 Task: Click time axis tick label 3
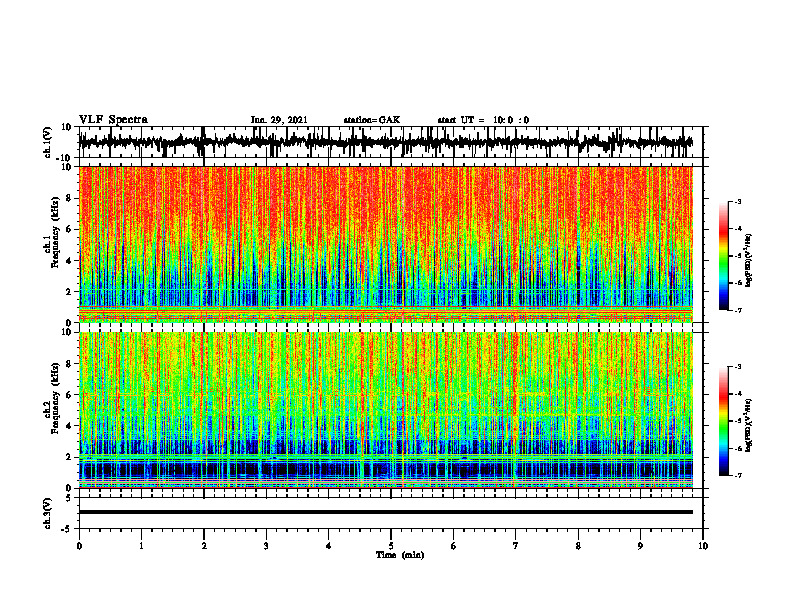(266, 546)
